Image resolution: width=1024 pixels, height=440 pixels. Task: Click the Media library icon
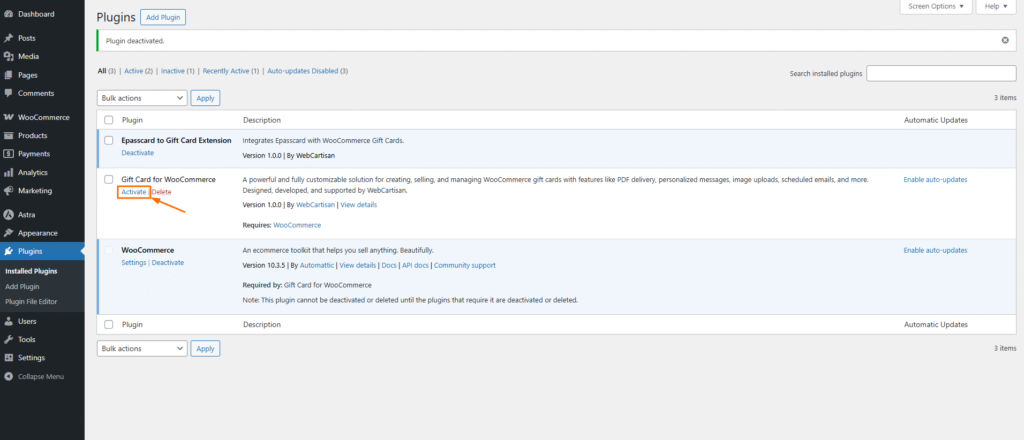(x=8, y=56)
